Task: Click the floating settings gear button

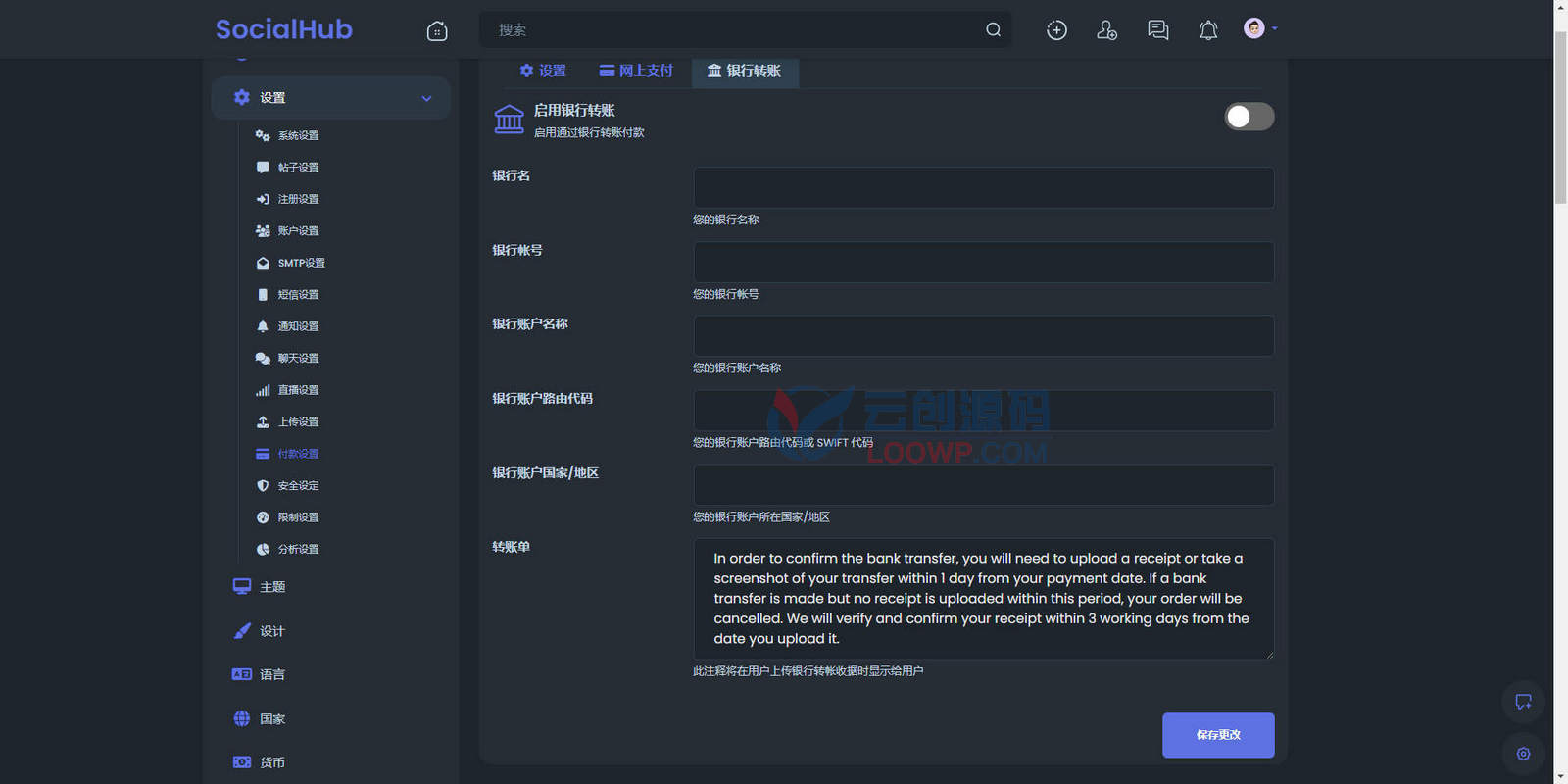Action: pyautogui.click(x=1524, y=754)
